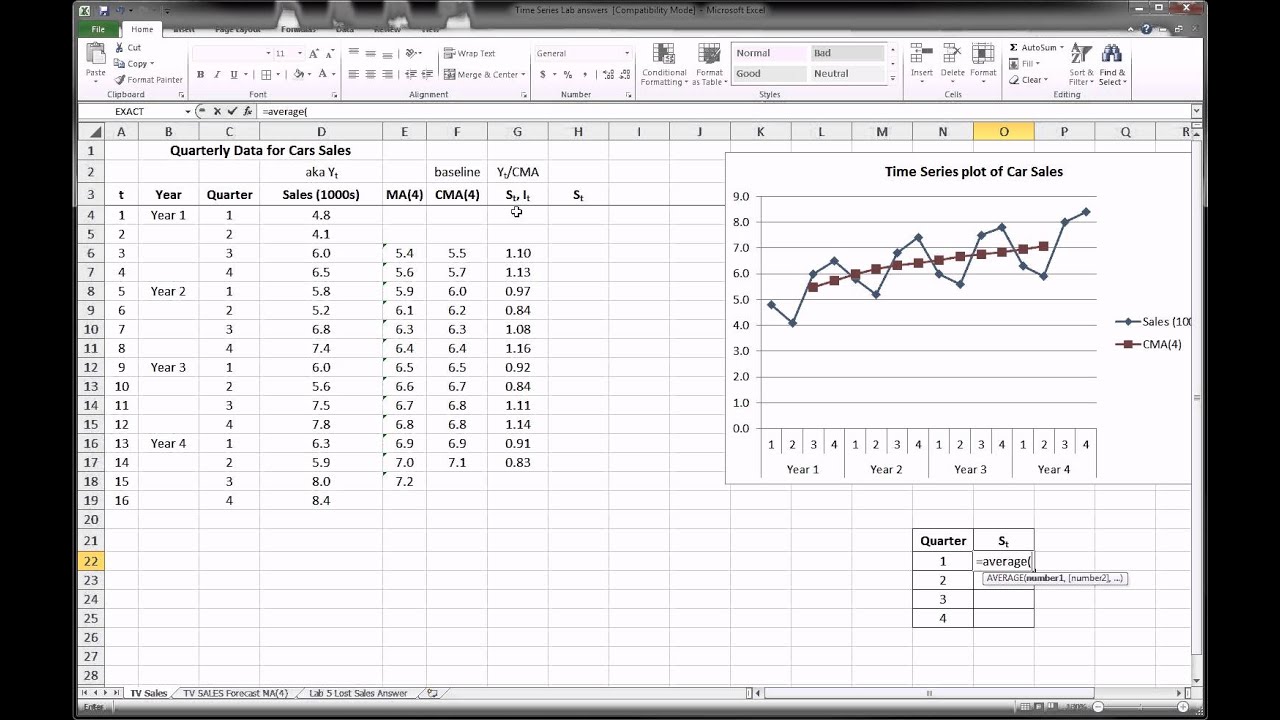Viewport: 1280px width, 720px height.
Task: Select the Home ribbon tab
Action: 142,29
